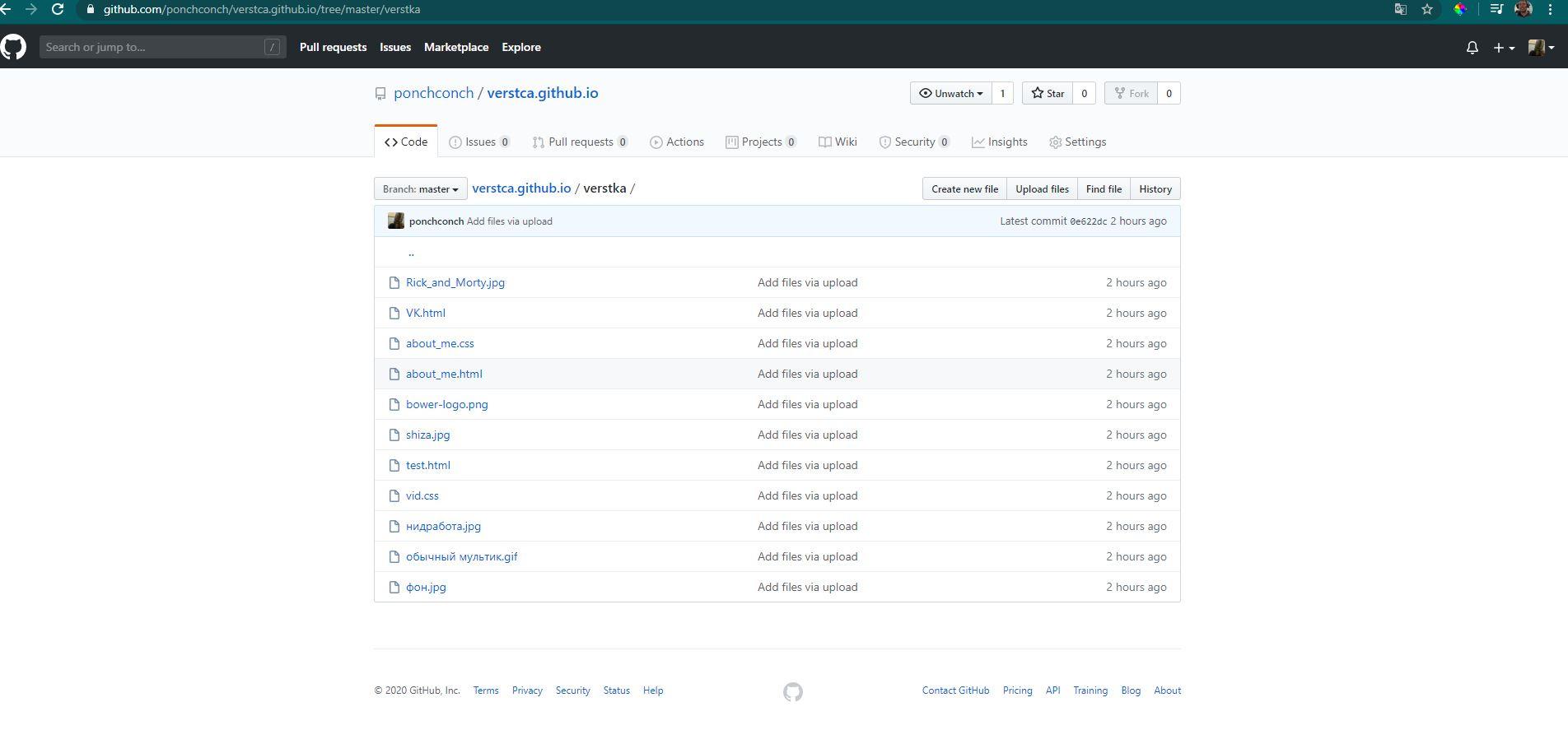The height and width of the screenshot is (744, 1568).
Task: Click file icon next to vid.css
Action: pos(394,496)
